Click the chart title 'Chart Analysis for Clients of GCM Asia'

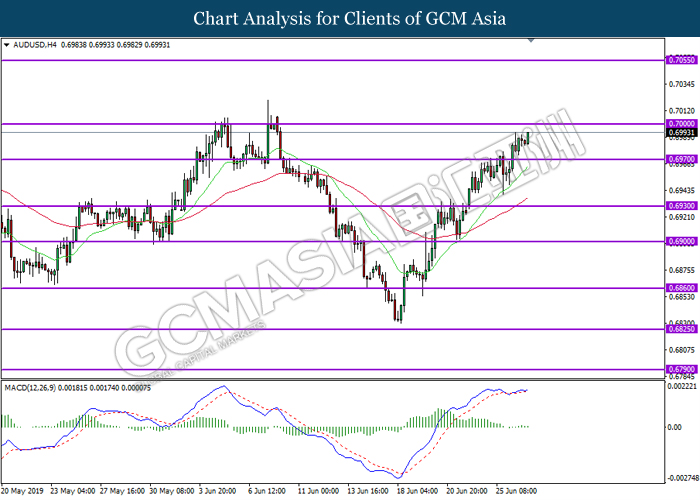point(349,18)
